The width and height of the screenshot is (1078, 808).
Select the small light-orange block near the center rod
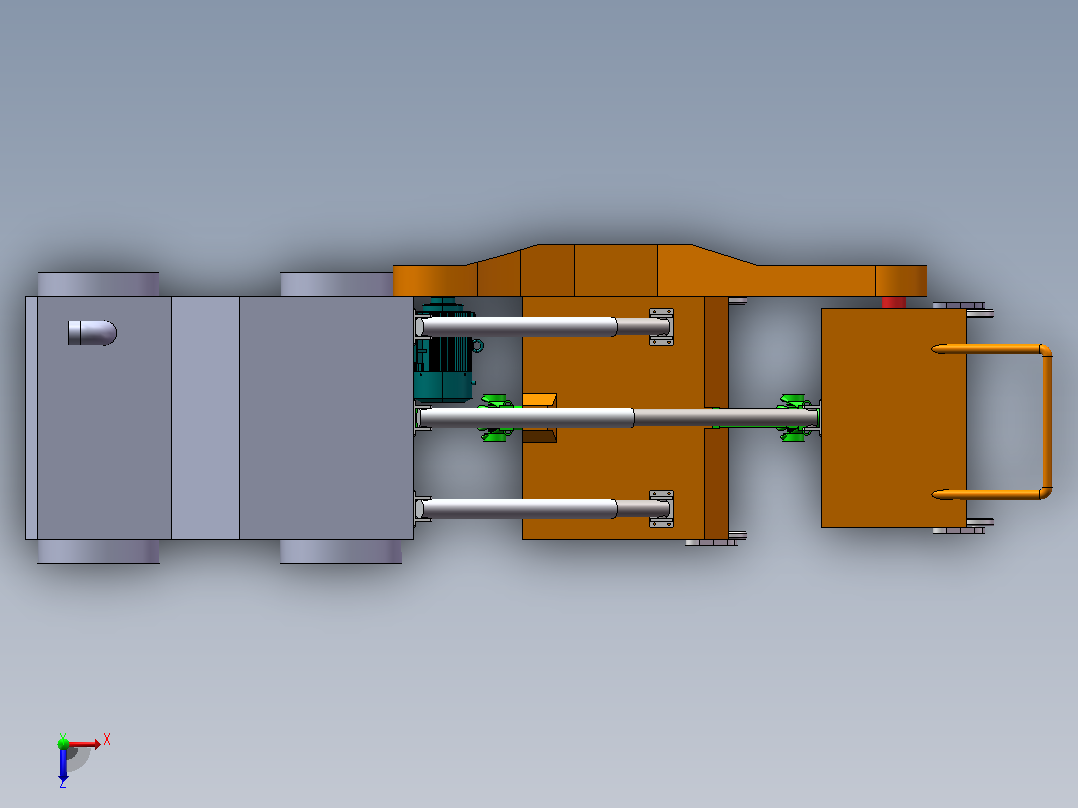pos(539,400)
